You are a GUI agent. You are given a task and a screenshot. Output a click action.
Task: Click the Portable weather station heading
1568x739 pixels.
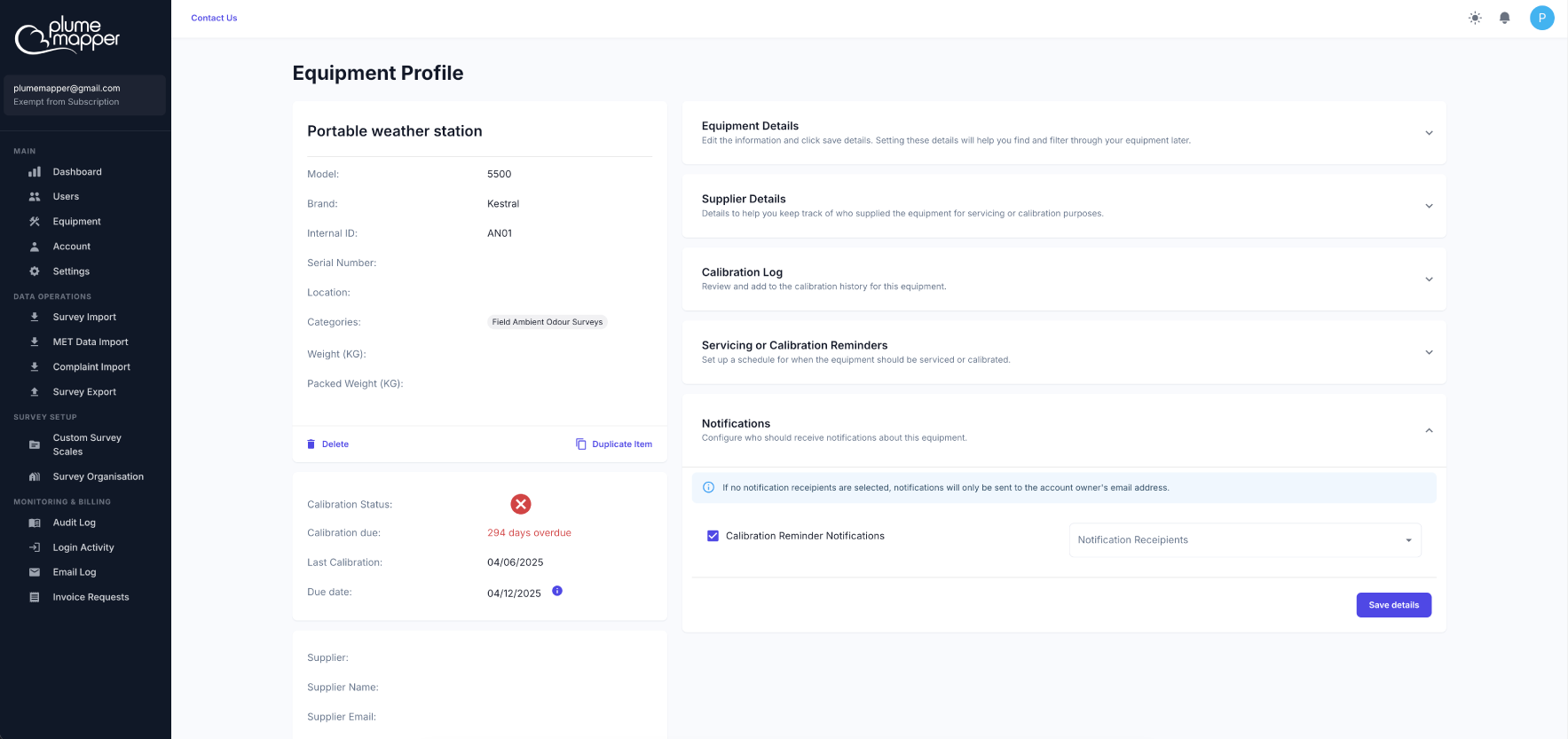[395, 131]
